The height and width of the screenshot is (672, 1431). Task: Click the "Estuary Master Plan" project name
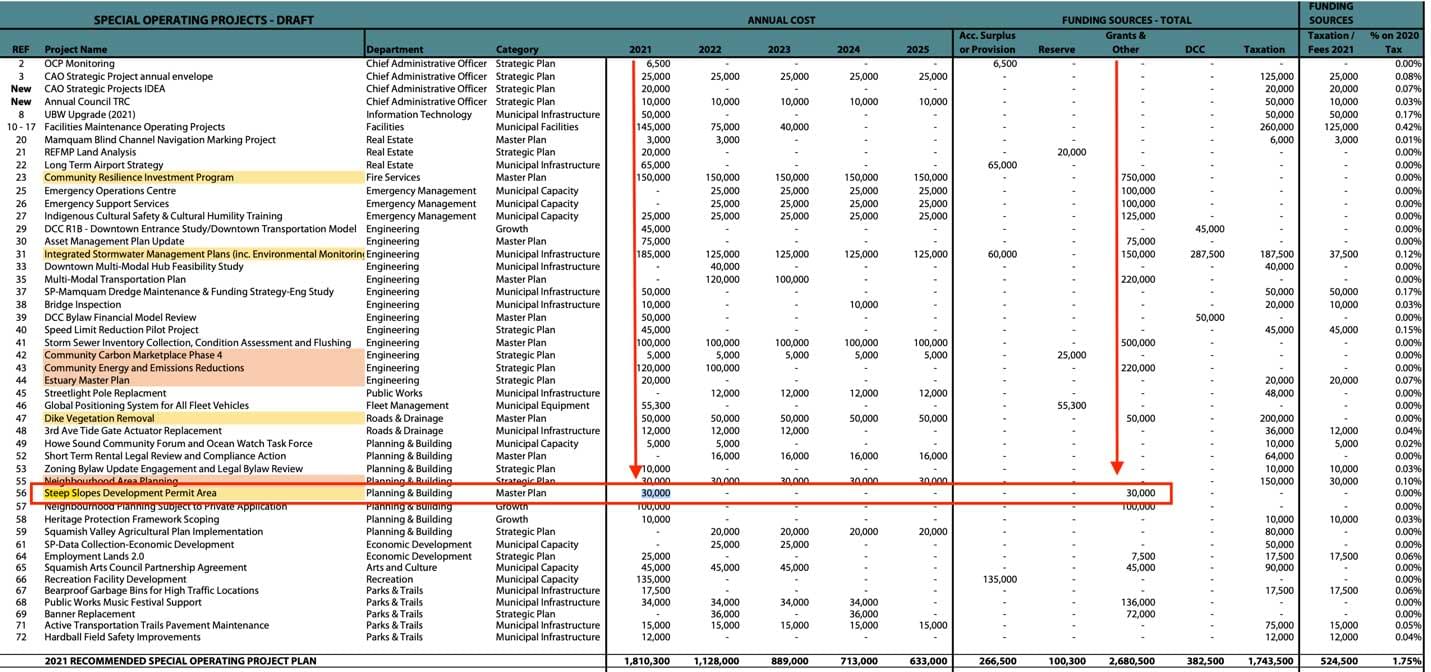tap(87, 381)
